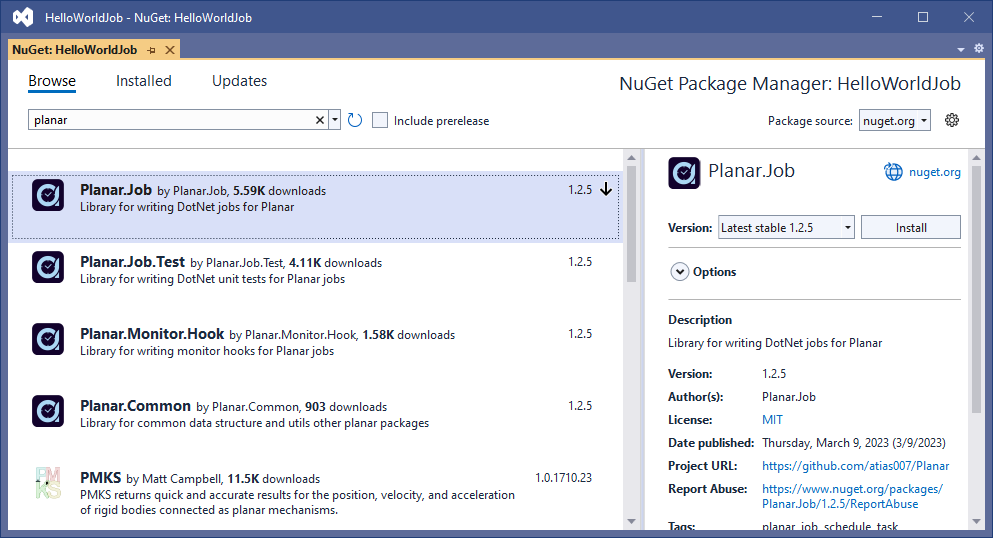
Task: Select the Planar.Job package icon
Action: click(48, 195)
